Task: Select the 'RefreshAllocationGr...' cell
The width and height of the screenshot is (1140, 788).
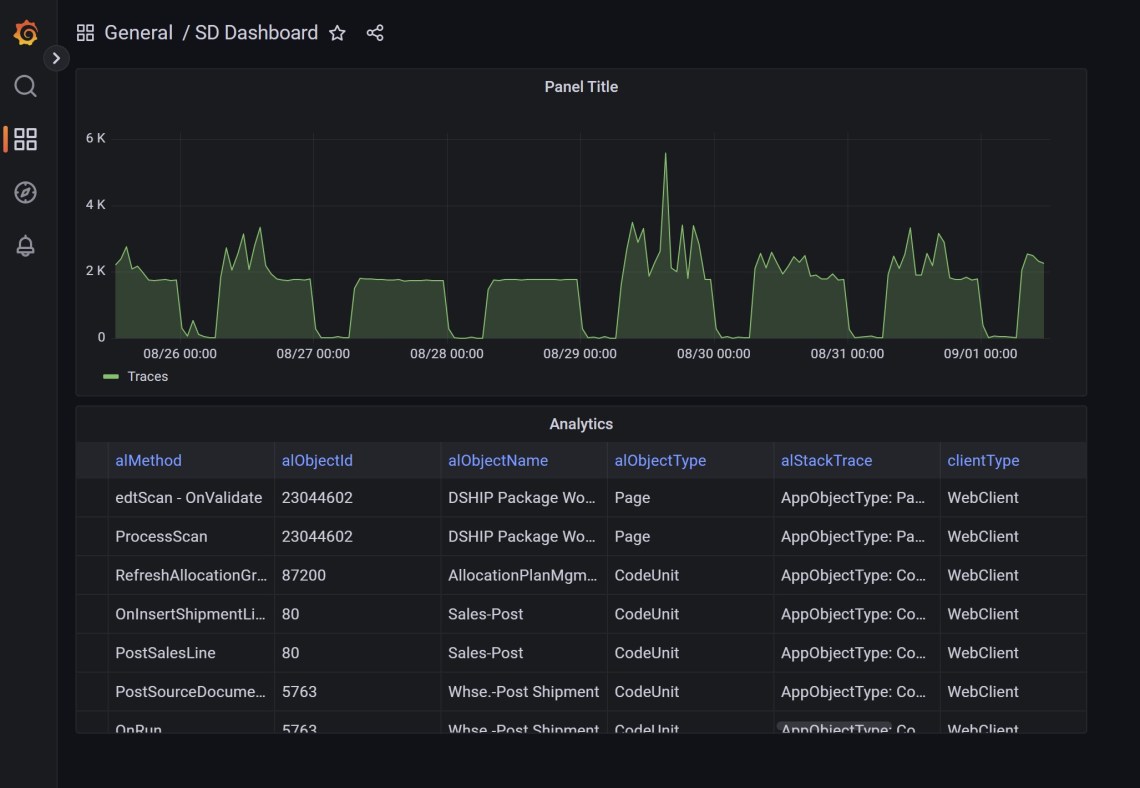Action: [191, 575]
